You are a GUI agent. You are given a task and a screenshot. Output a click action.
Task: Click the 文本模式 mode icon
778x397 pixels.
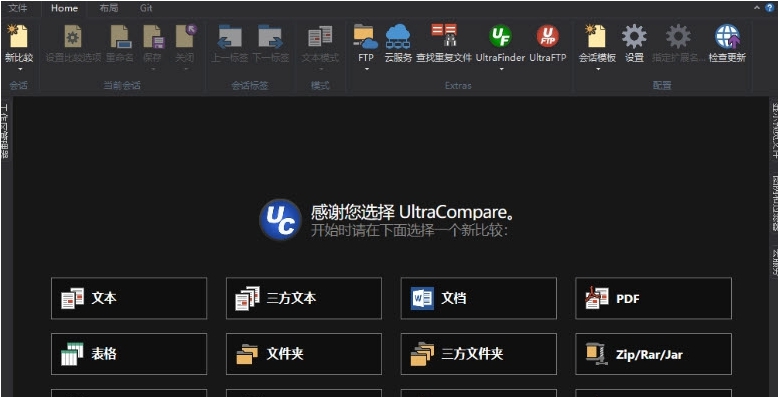(320, 36)
